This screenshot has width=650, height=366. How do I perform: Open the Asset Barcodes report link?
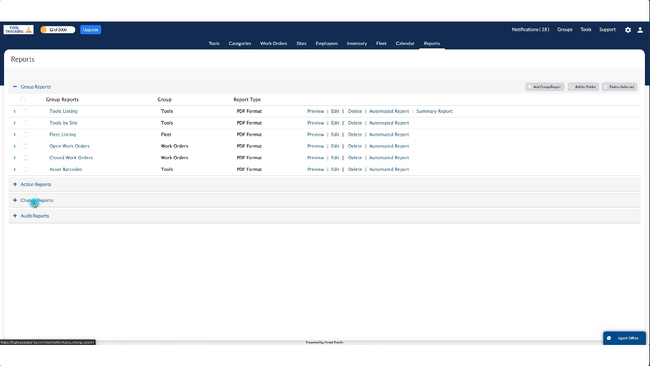pos(65,169)
